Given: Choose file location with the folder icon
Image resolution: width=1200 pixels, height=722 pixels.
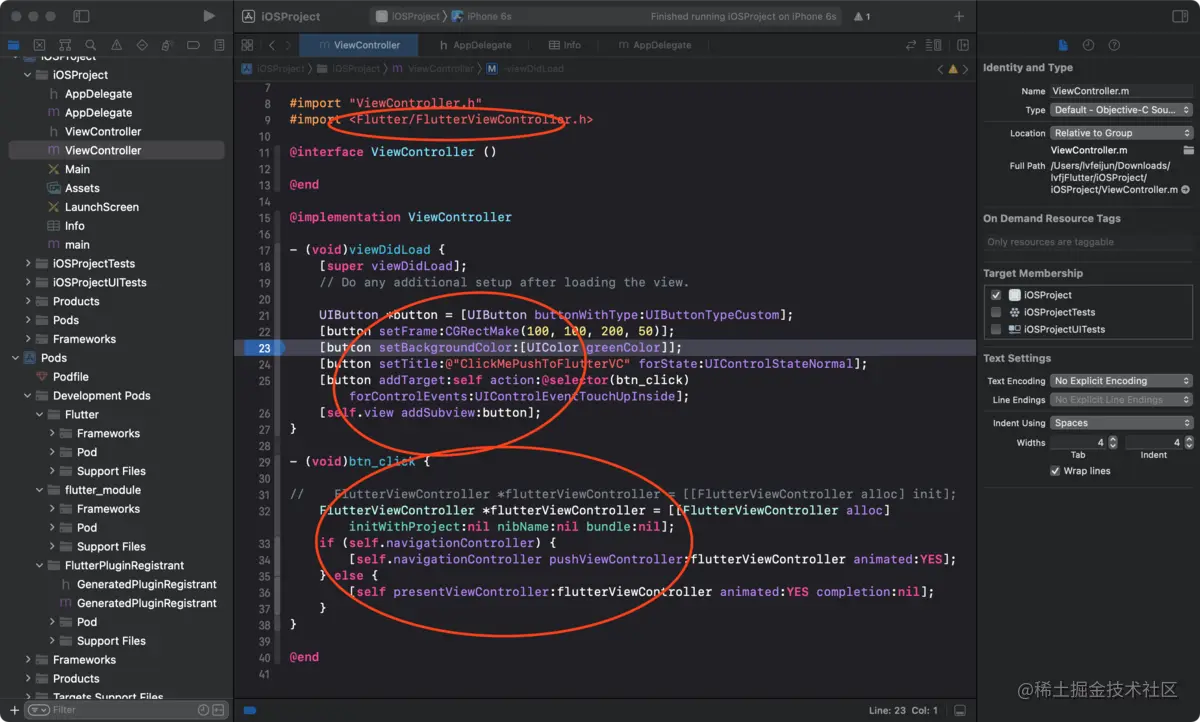Looking at the screenshot, I should (1188, 150).
